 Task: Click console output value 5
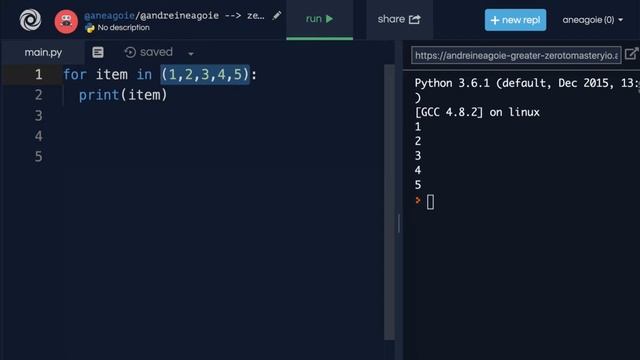tap(418, 185)
